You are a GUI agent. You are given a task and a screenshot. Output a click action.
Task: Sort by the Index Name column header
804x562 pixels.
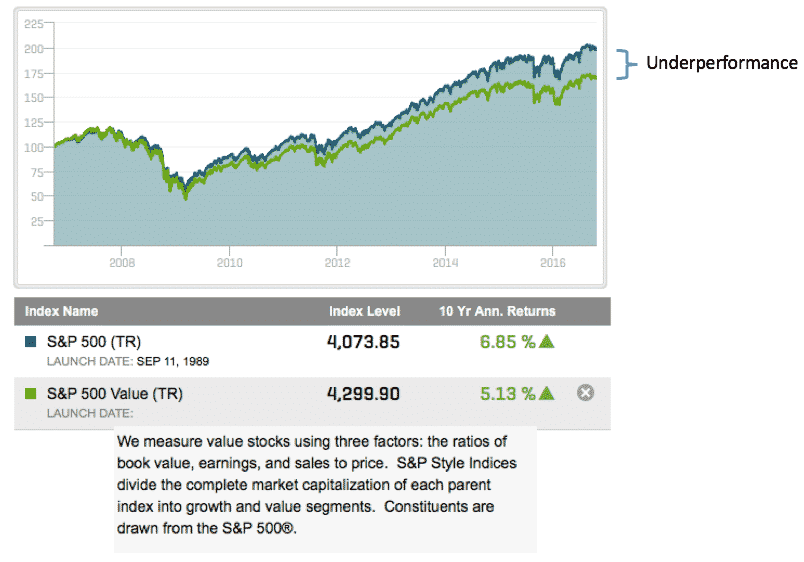pyautogui.click(x=61, y=311)
